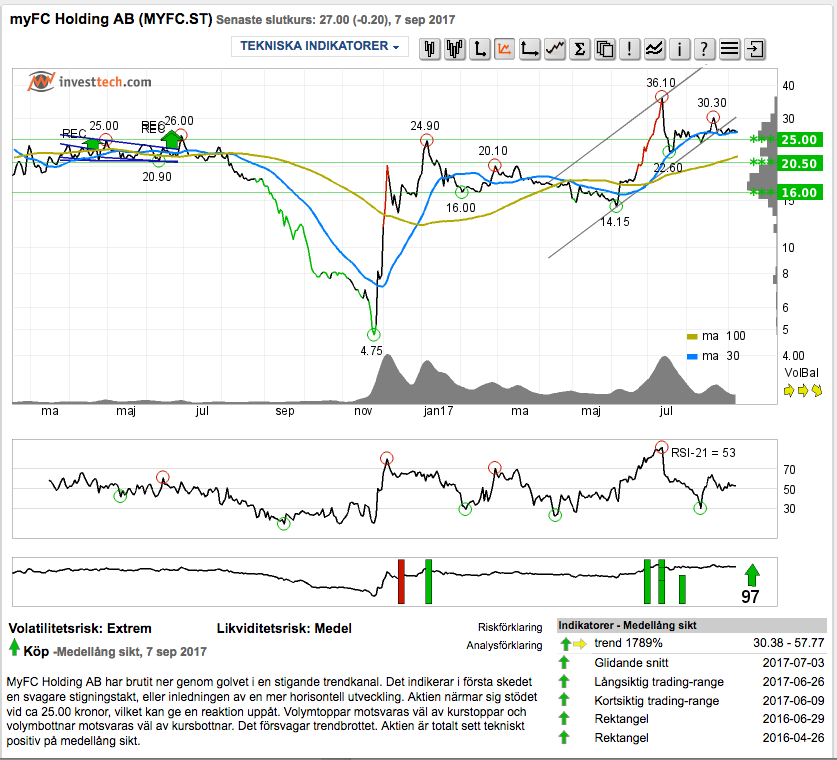Select the candlestick chart icon

coord(429,49)
